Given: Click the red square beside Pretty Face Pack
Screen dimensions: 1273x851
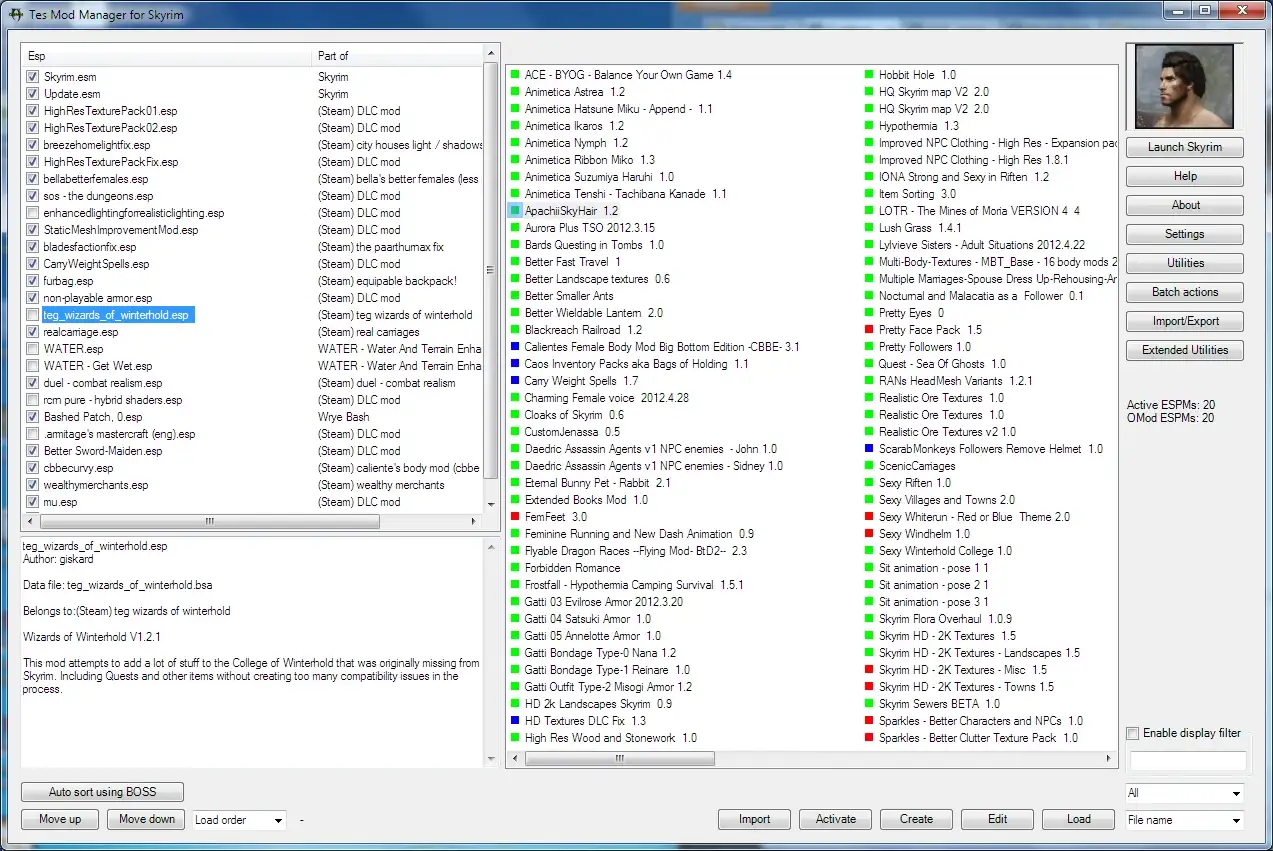Looking at the screenshot, I should (869, 330).
